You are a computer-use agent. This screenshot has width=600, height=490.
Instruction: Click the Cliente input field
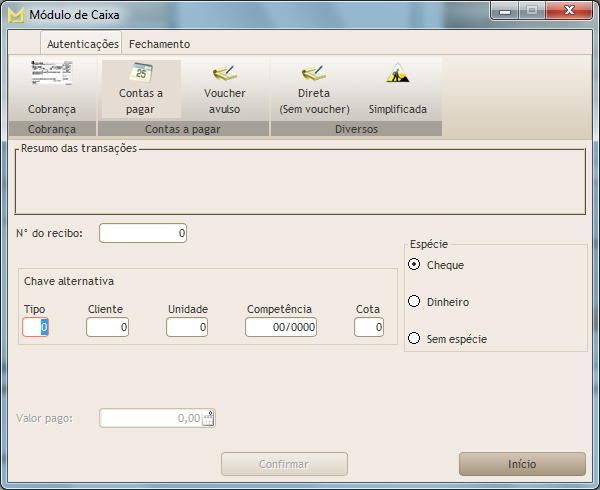point(108,327)
